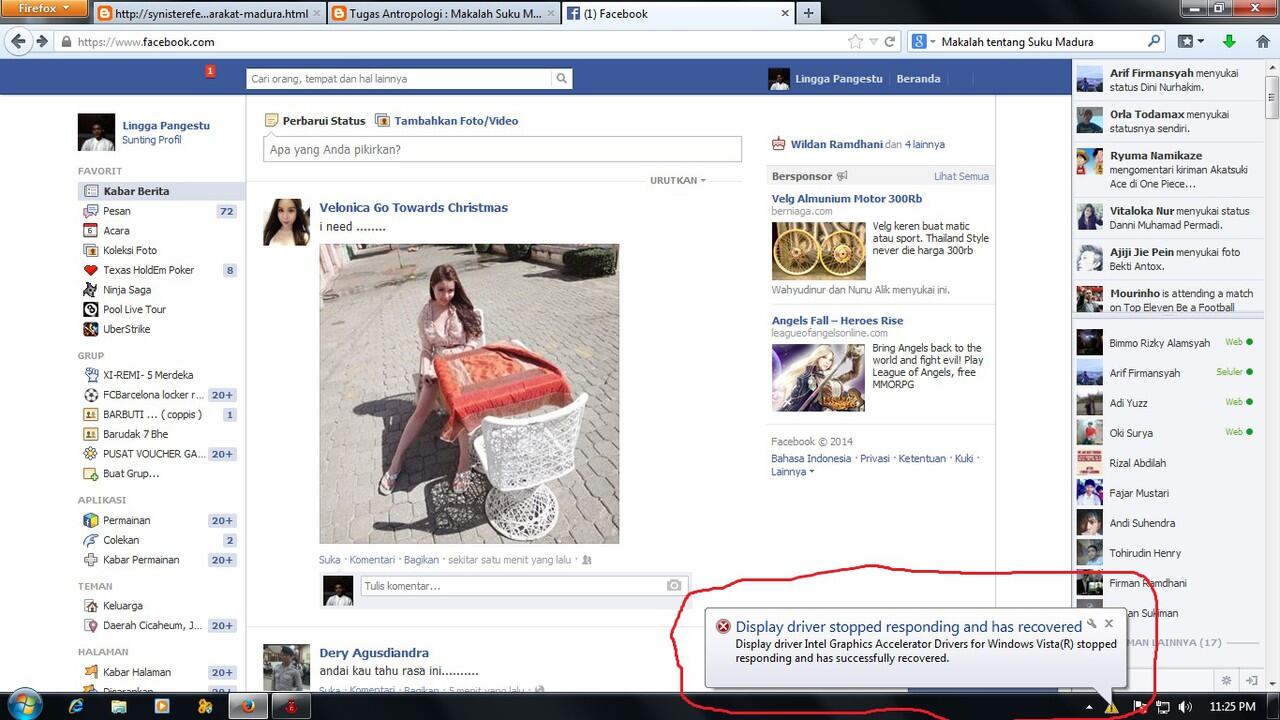Click Lihat Semua sponsored link
This screenshot has width=1280, height=720.
point(961,176)
